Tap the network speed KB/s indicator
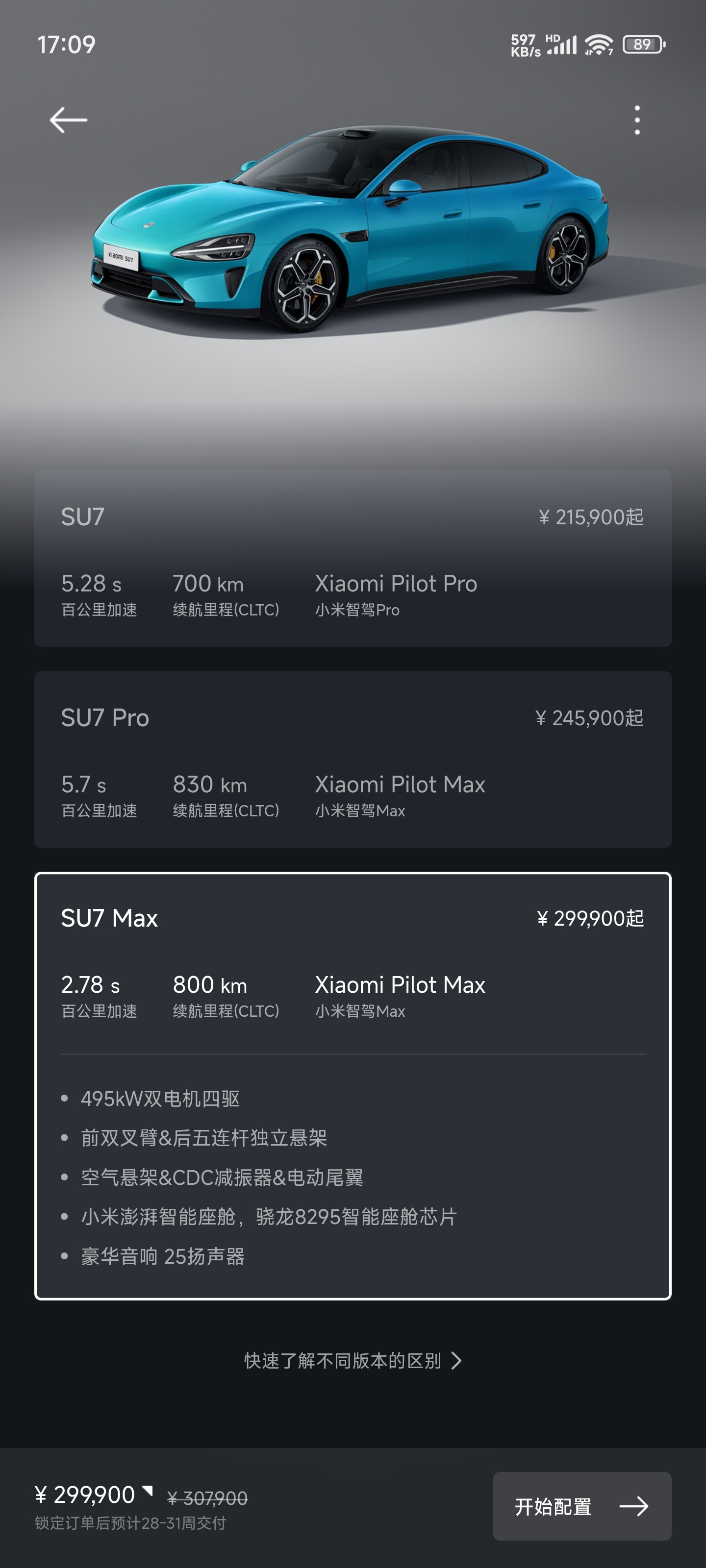This screenshot has width=706, height=1568. click(525, 46)
